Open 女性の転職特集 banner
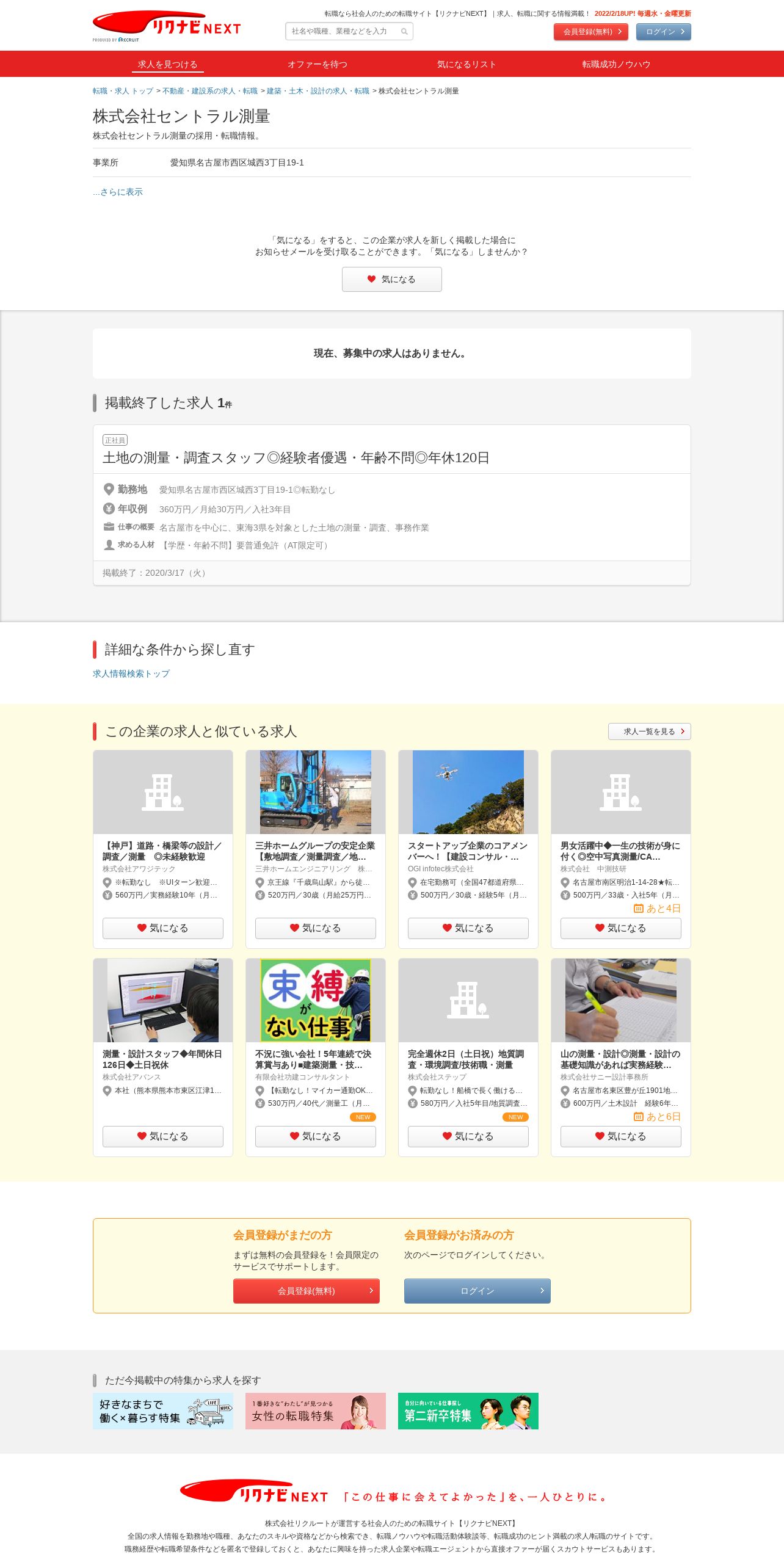Screen dimensions: 784x1568 316,1410
